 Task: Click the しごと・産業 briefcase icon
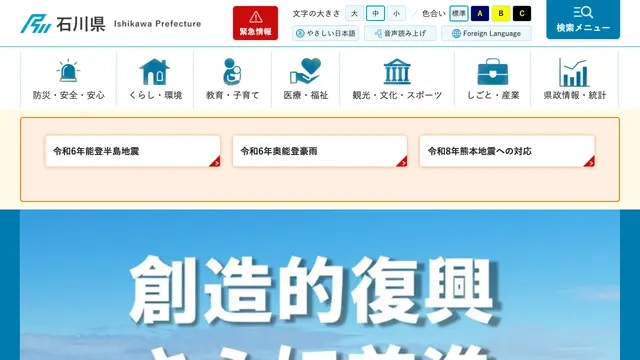493,71
